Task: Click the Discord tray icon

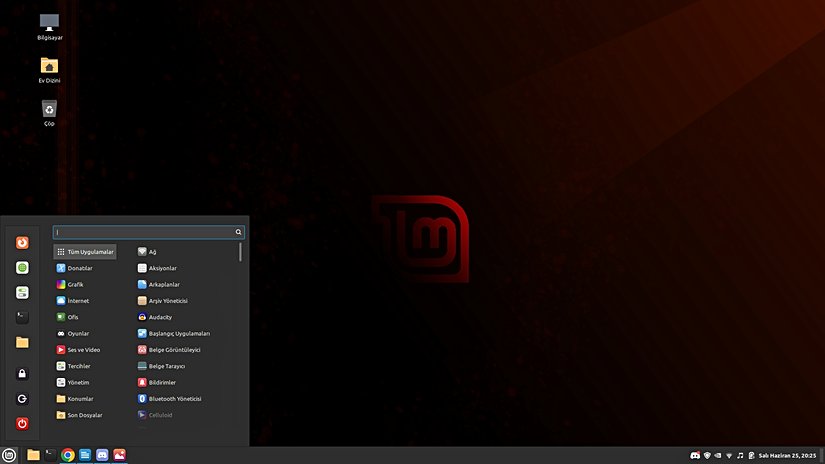Action: (695, 456)
